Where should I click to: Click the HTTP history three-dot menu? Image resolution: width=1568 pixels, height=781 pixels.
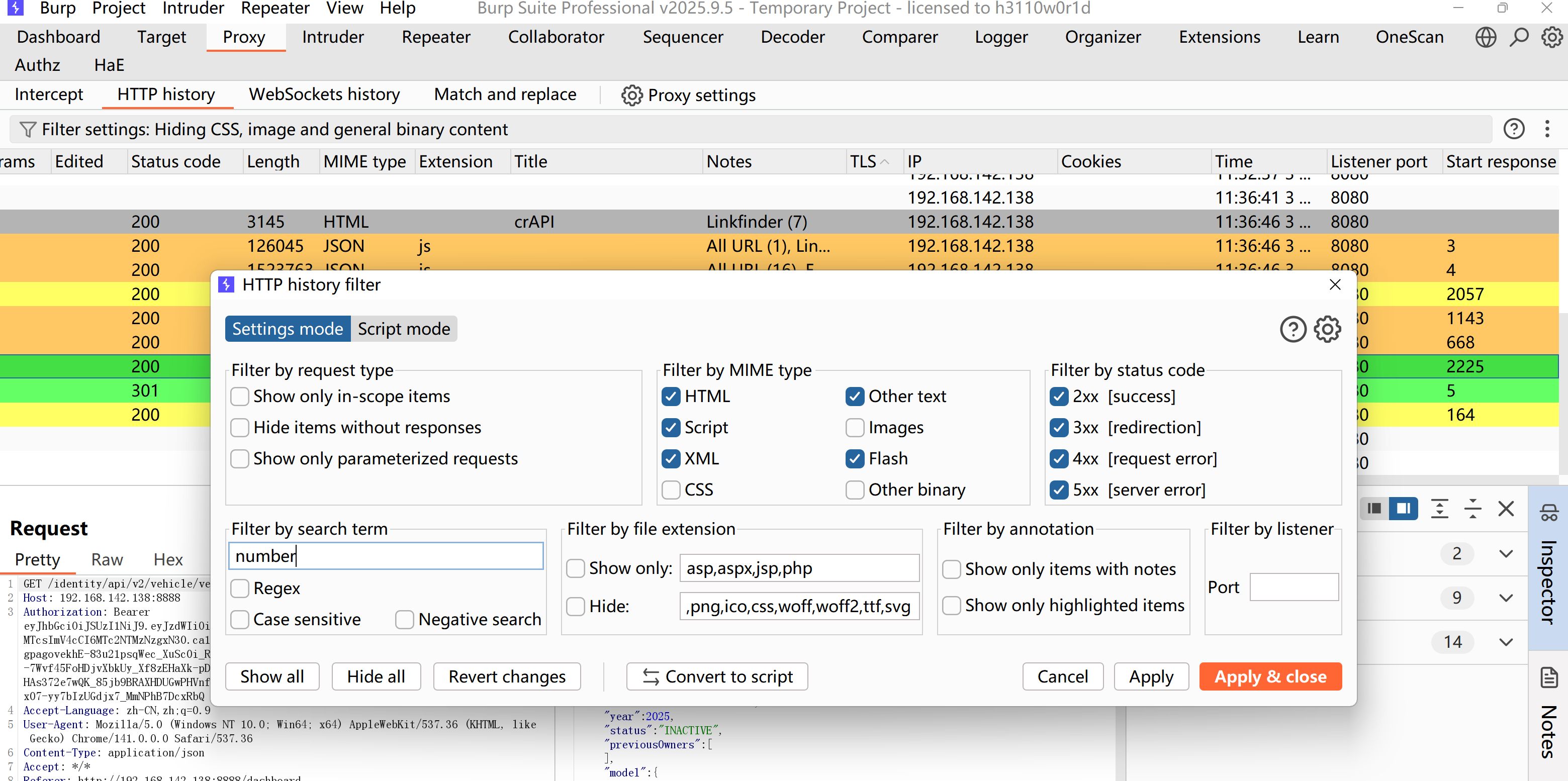tap(1547, 129)
